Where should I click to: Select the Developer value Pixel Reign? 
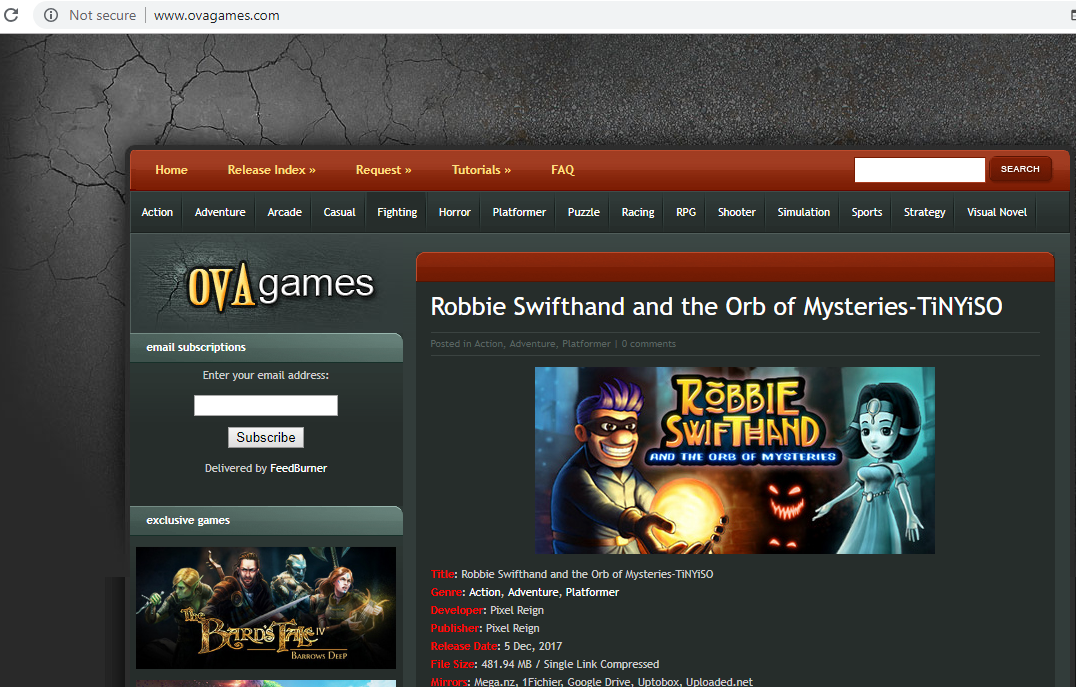[517, 610]
